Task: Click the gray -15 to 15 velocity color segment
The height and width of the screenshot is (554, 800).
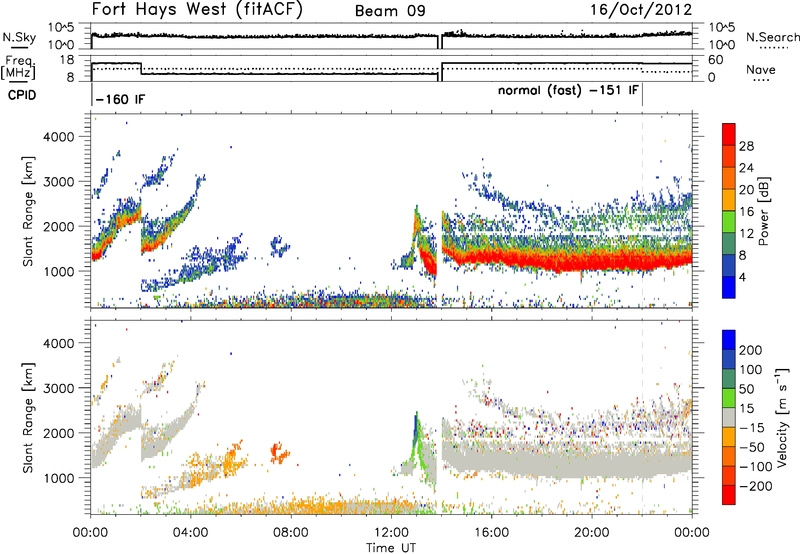Action: pyautogui.click(x=729, y=417)
